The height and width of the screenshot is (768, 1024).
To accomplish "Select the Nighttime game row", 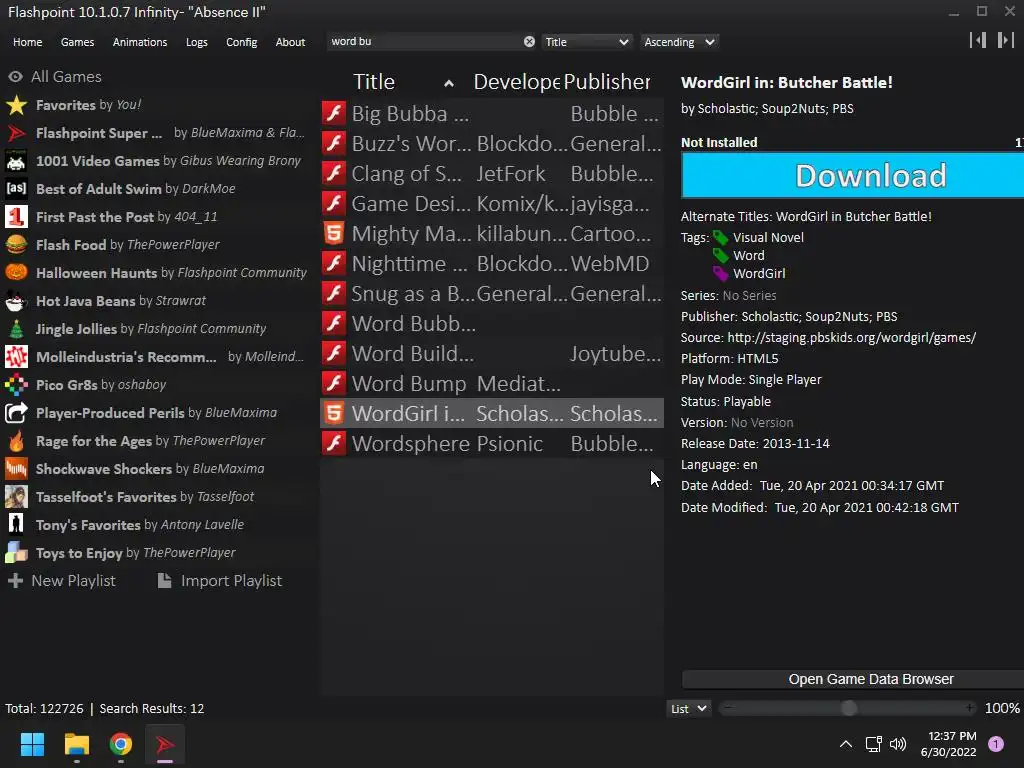I will [492, 263].
